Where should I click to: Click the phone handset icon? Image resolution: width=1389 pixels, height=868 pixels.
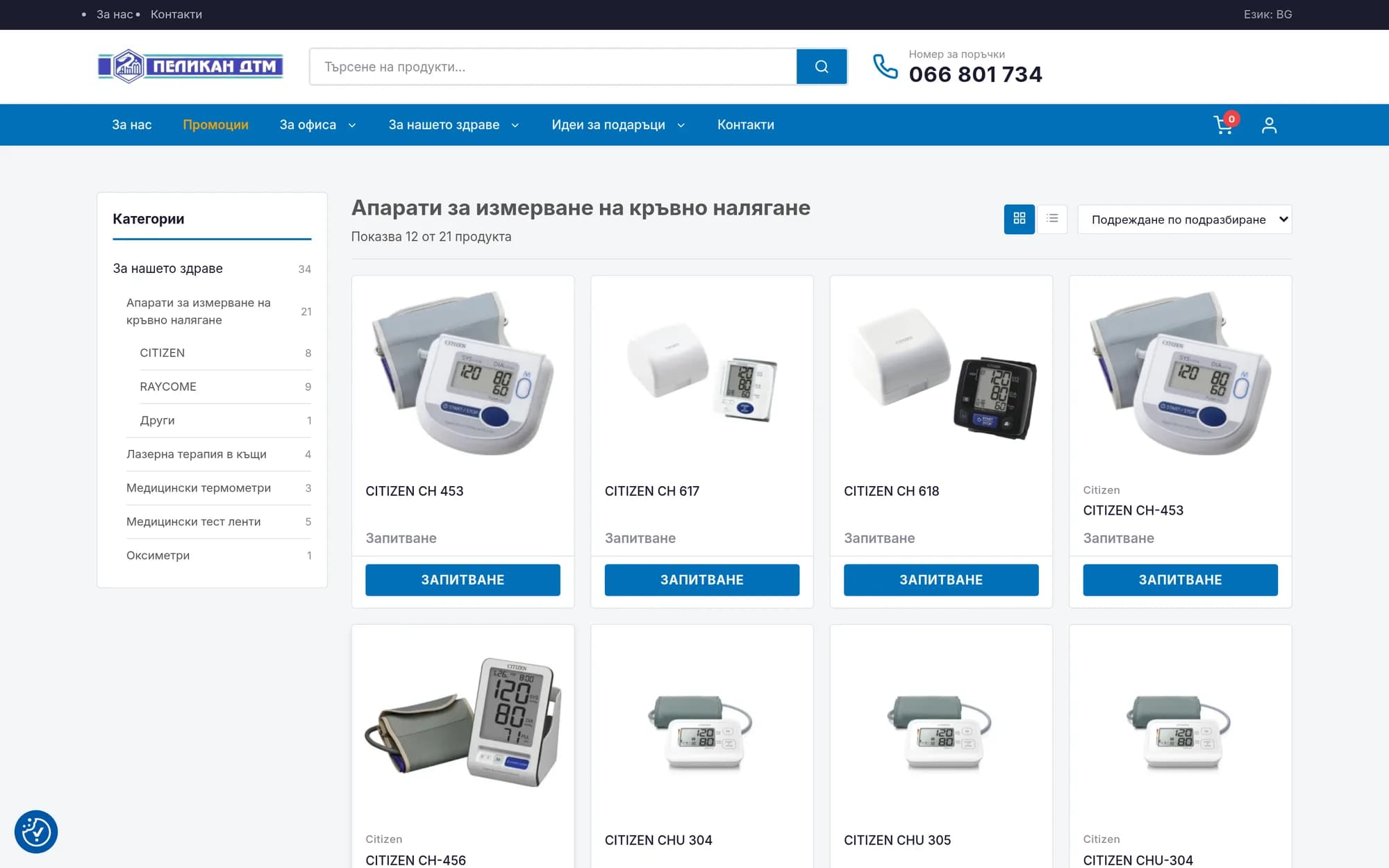click(x=885, y=67)
